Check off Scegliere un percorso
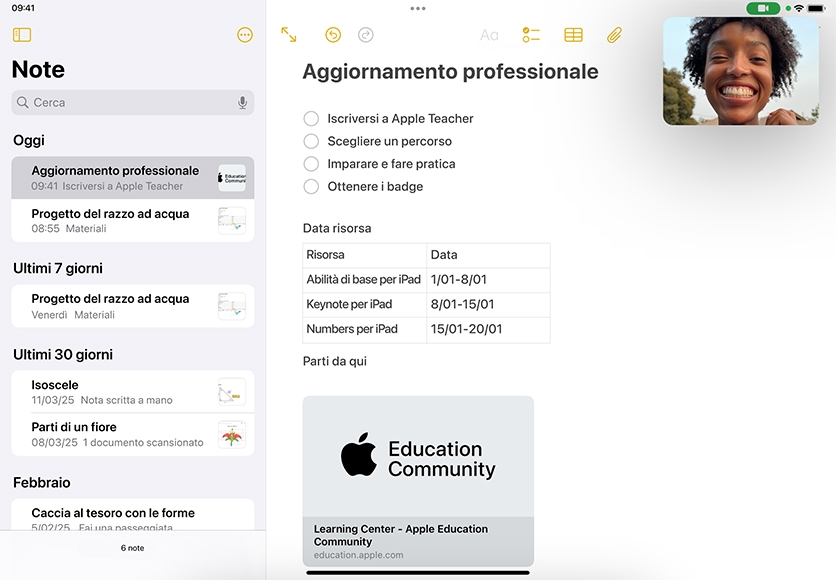Image resolution: width=836 pixels, height=580 pixels. click(311, 141)
